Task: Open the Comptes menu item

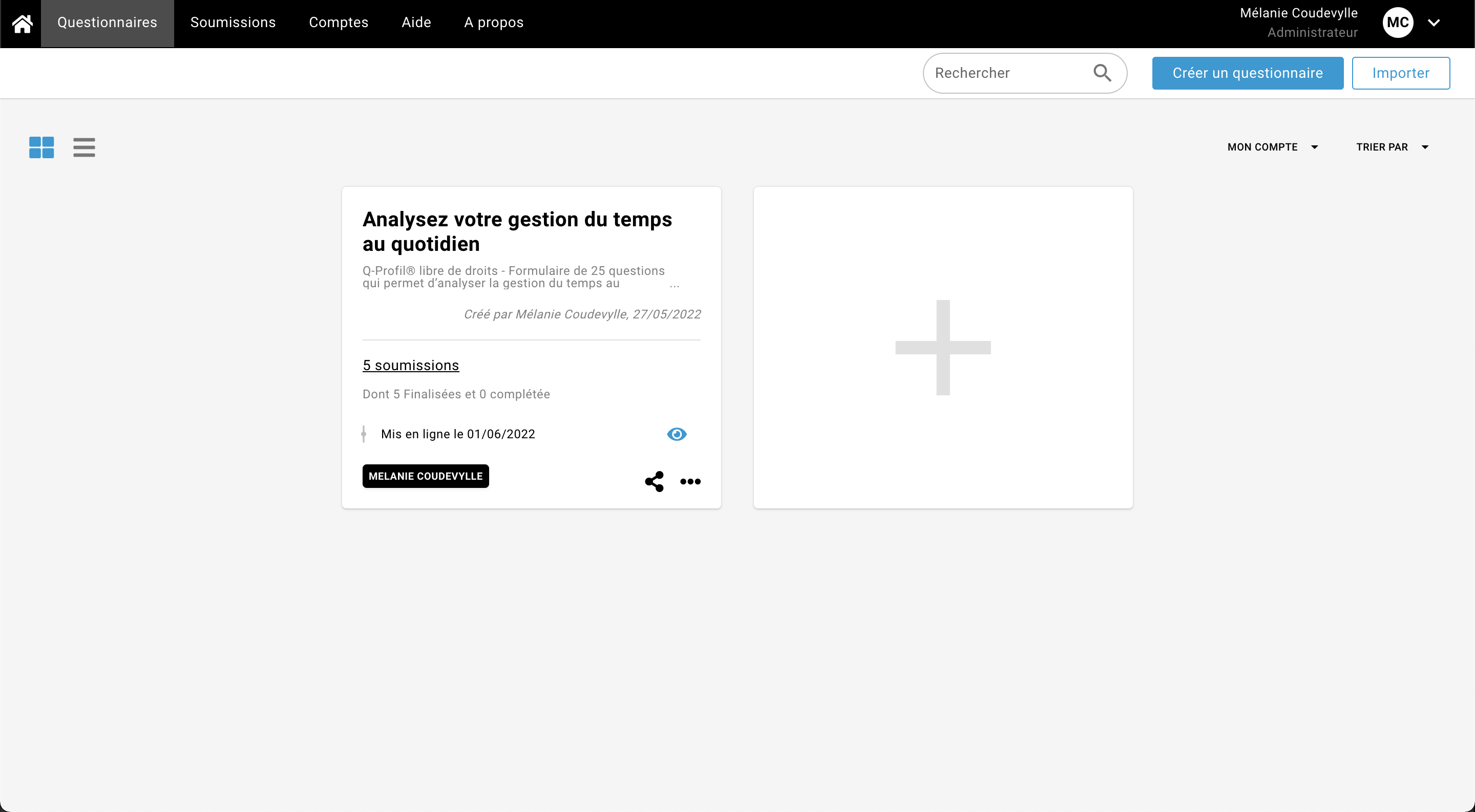Action: coord(339,23)
